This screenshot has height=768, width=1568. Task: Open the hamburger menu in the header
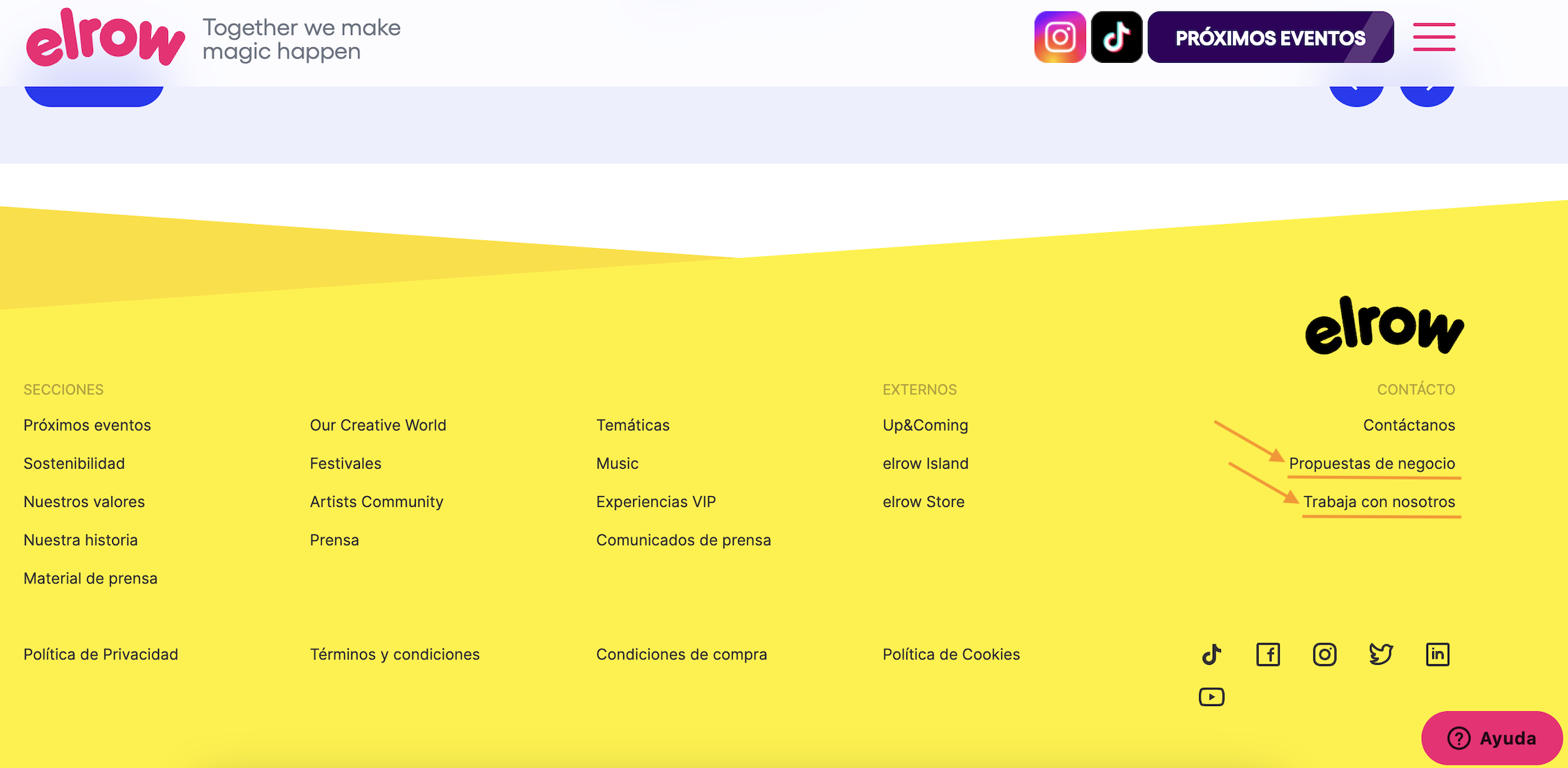point(1434,37)
